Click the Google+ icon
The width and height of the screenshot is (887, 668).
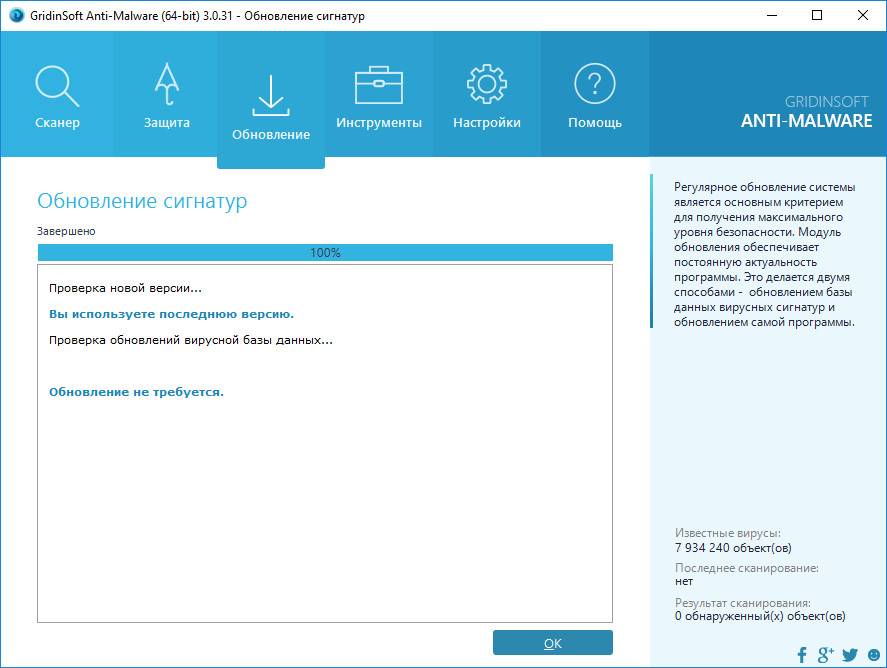click(x=825, y=655)
